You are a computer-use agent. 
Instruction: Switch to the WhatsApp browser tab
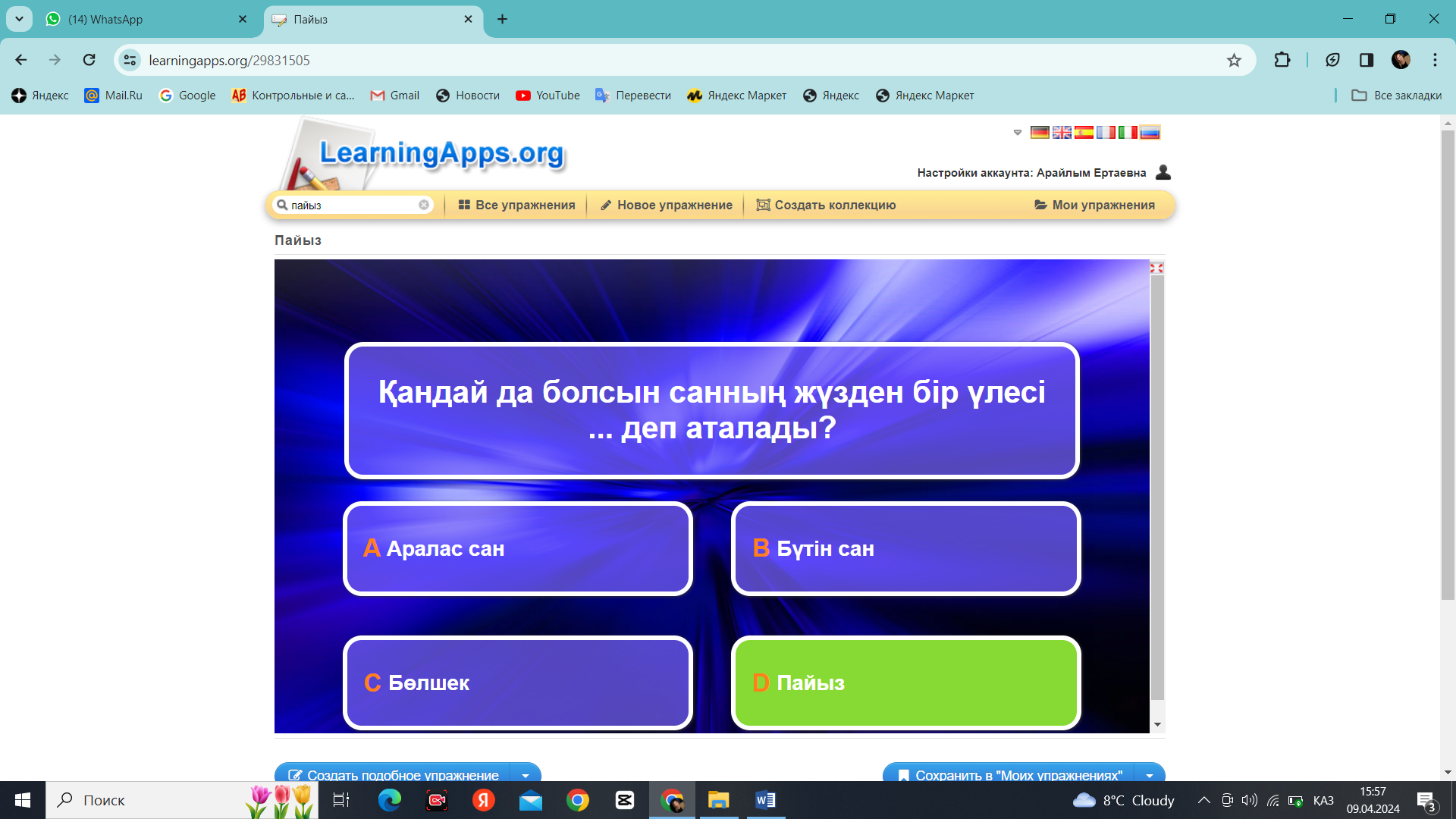pos(146,19)
